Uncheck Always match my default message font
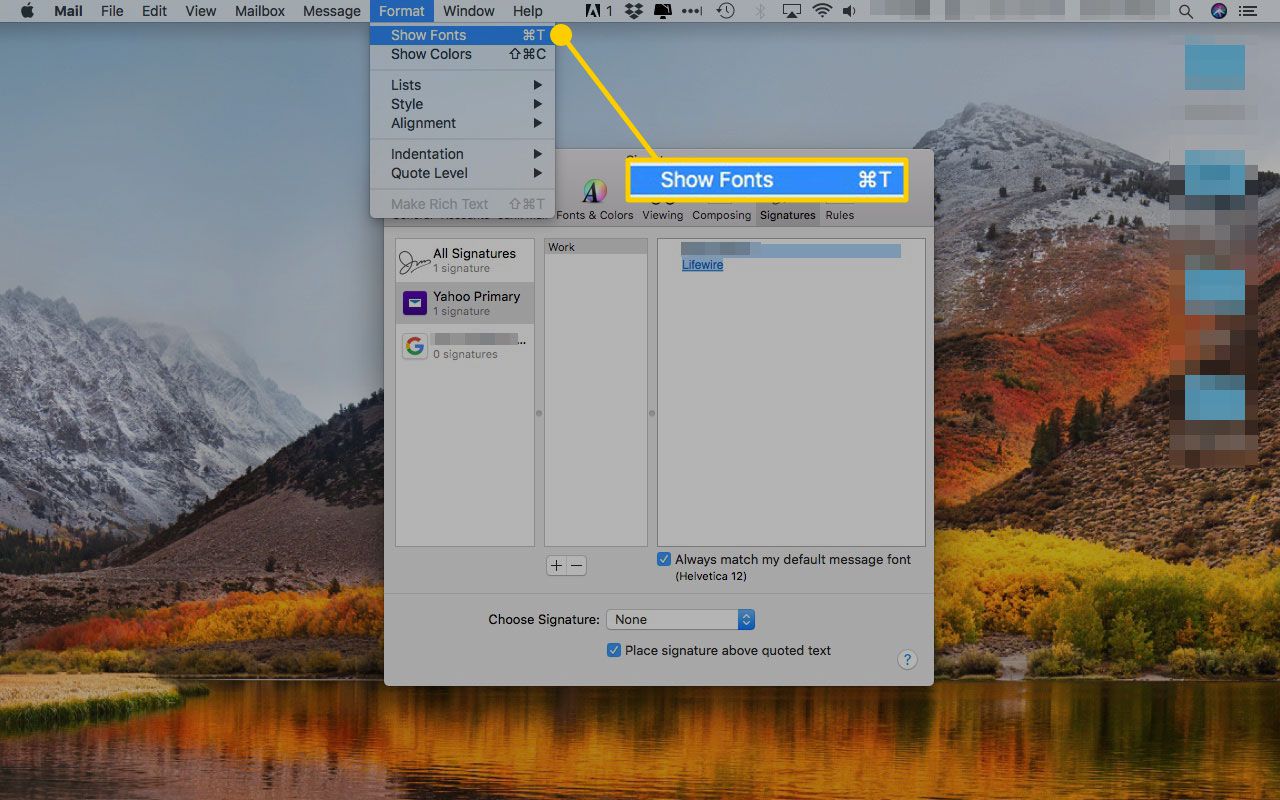 click(664, 560)
